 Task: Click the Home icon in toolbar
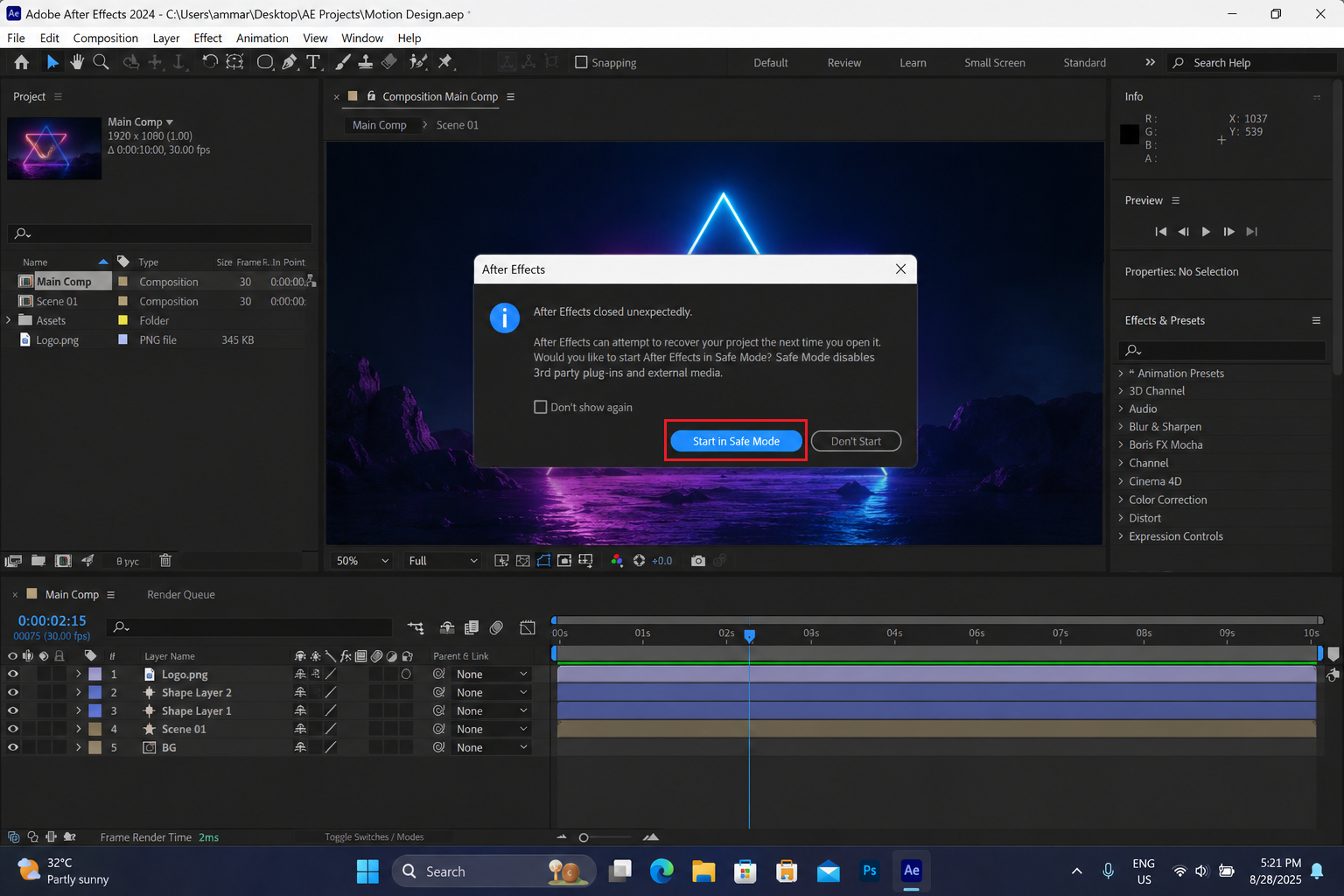(22, 62)
